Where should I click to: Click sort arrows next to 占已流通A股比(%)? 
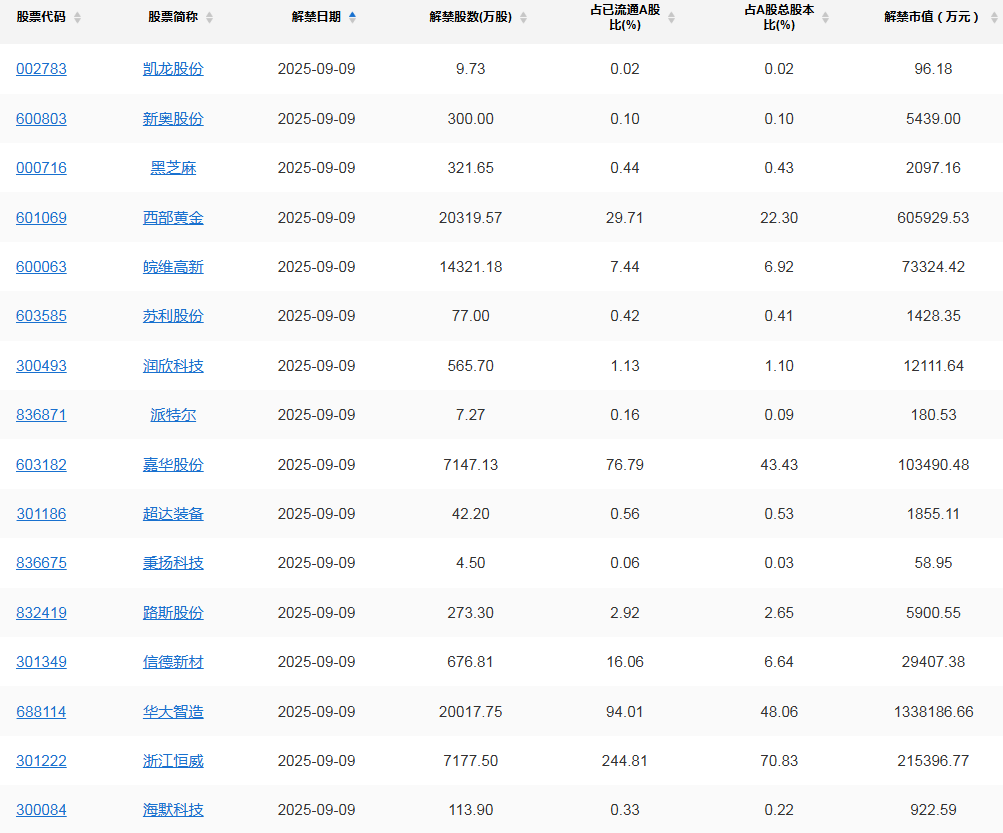(671, 18)
